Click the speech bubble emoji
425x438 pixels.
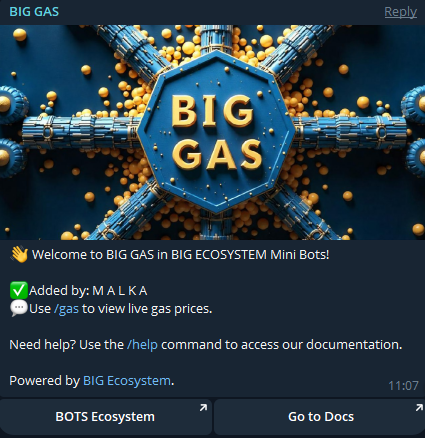(x=19, y=308)
